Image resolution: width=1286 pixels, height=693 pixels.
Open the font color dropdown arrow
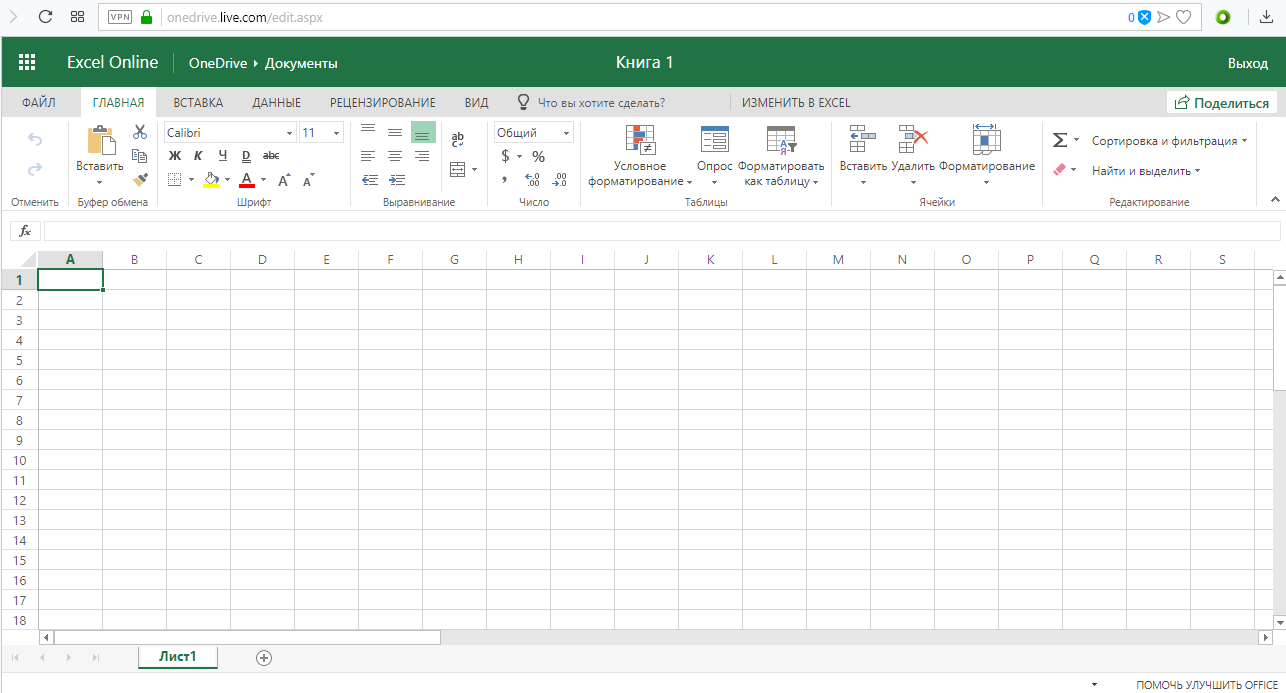(263, 180)
